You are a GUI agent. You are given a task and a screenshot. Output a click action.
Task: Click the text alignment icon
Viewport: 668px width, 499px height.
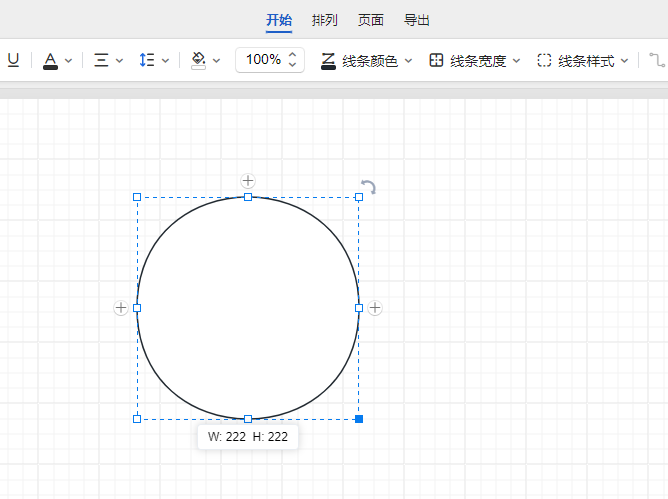tap(101, 60)
